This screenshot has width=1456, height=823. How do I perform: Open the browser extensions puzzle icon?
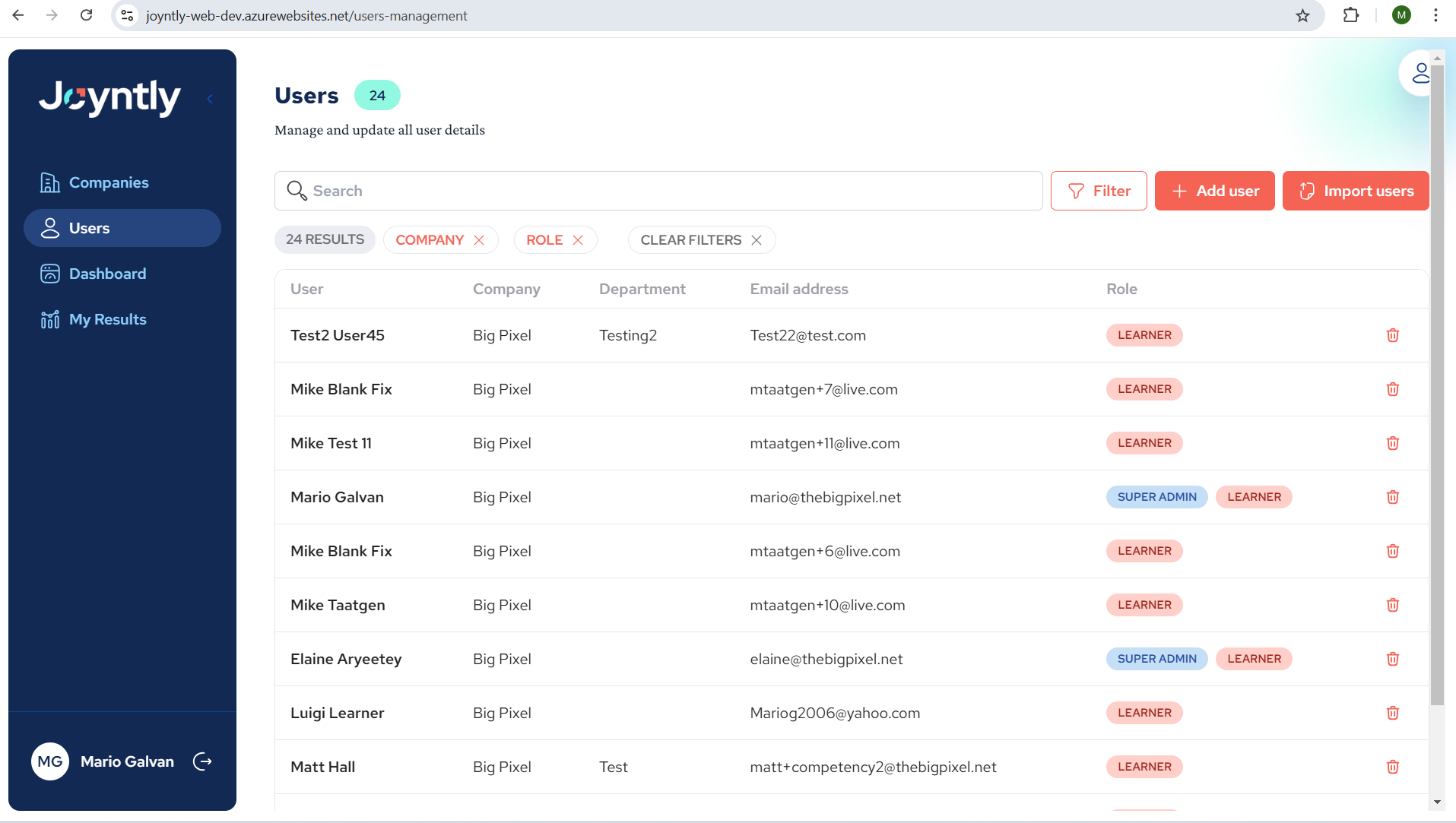pyautogui.click(x=1350, y=15)
